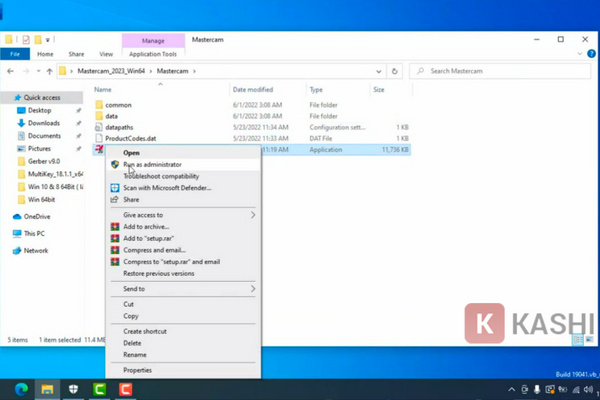Open recent locations dropdown arrow
600x400 pixels.
(38, 71)
